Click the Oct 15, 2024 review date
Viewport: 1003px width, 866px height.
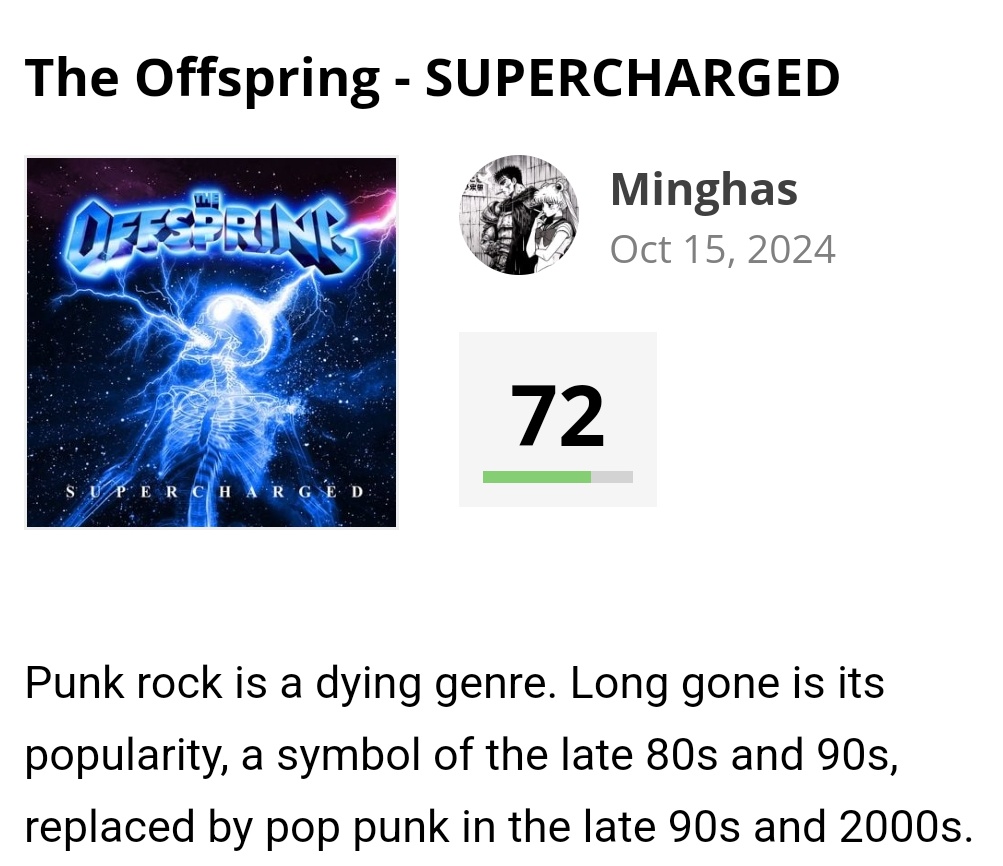[x=723, y=249]
